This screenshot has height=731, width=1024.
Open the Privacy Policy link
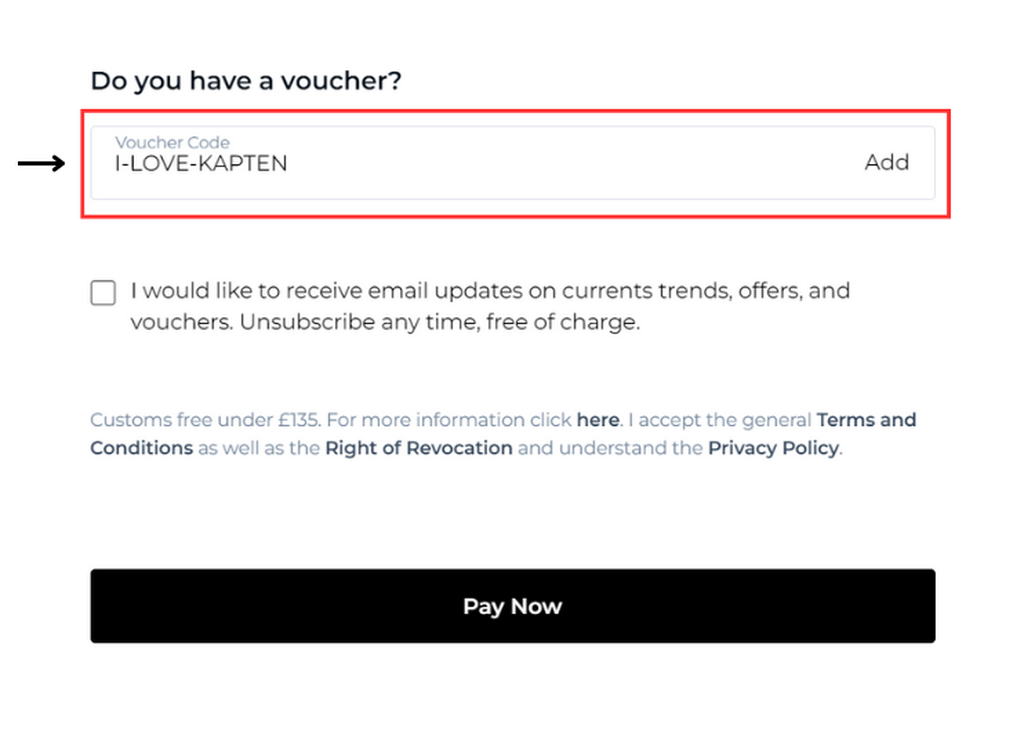point(773,448)
